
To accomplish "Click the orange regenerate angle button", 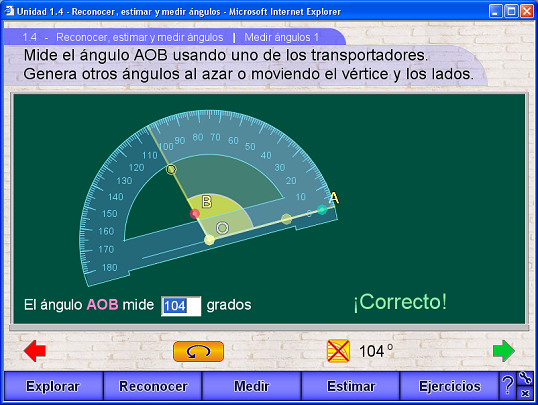I will 198,351.
